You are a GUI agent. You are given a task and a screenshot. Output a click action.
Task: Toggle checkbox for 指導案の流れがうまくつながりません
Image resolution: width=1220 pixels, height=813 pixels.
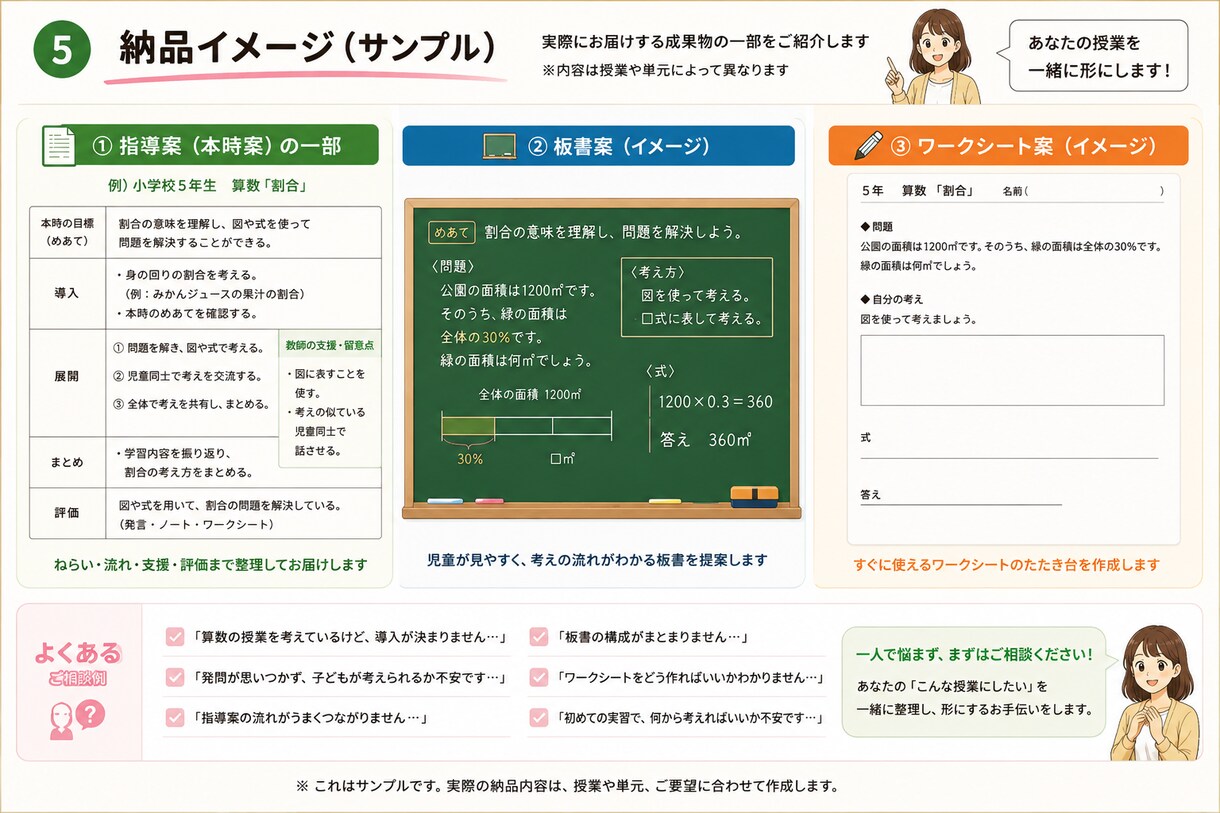coord(175,717)
